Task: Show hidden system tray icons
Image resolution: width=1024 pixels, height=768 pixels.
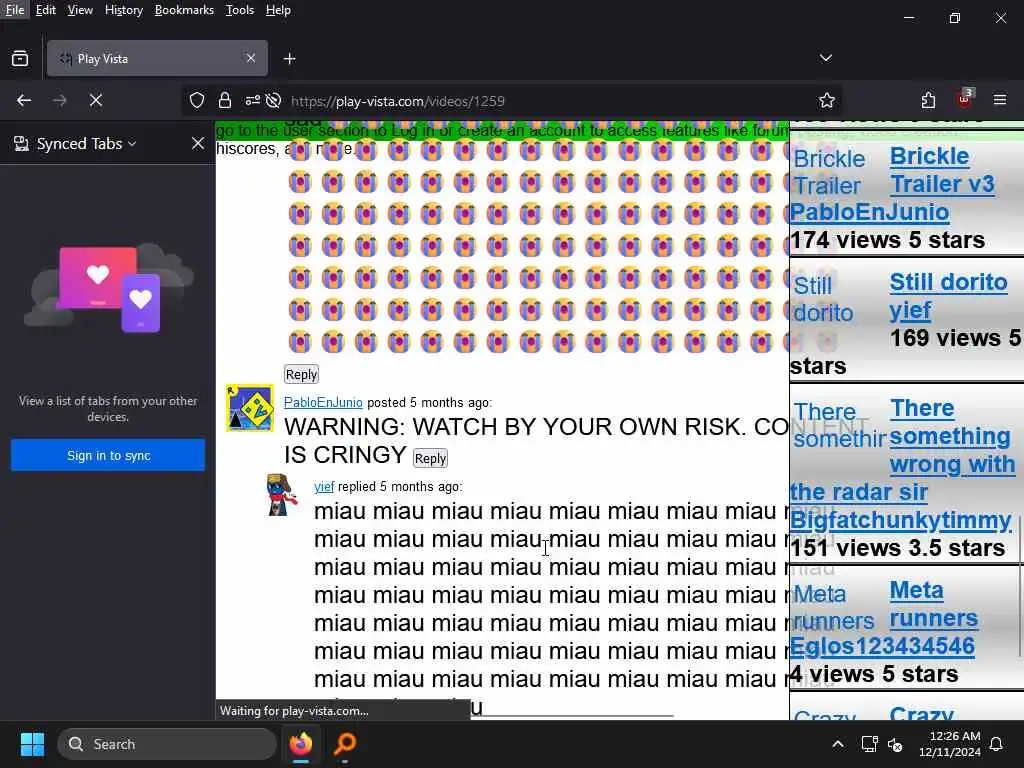Action: click(x=838, y=744)
